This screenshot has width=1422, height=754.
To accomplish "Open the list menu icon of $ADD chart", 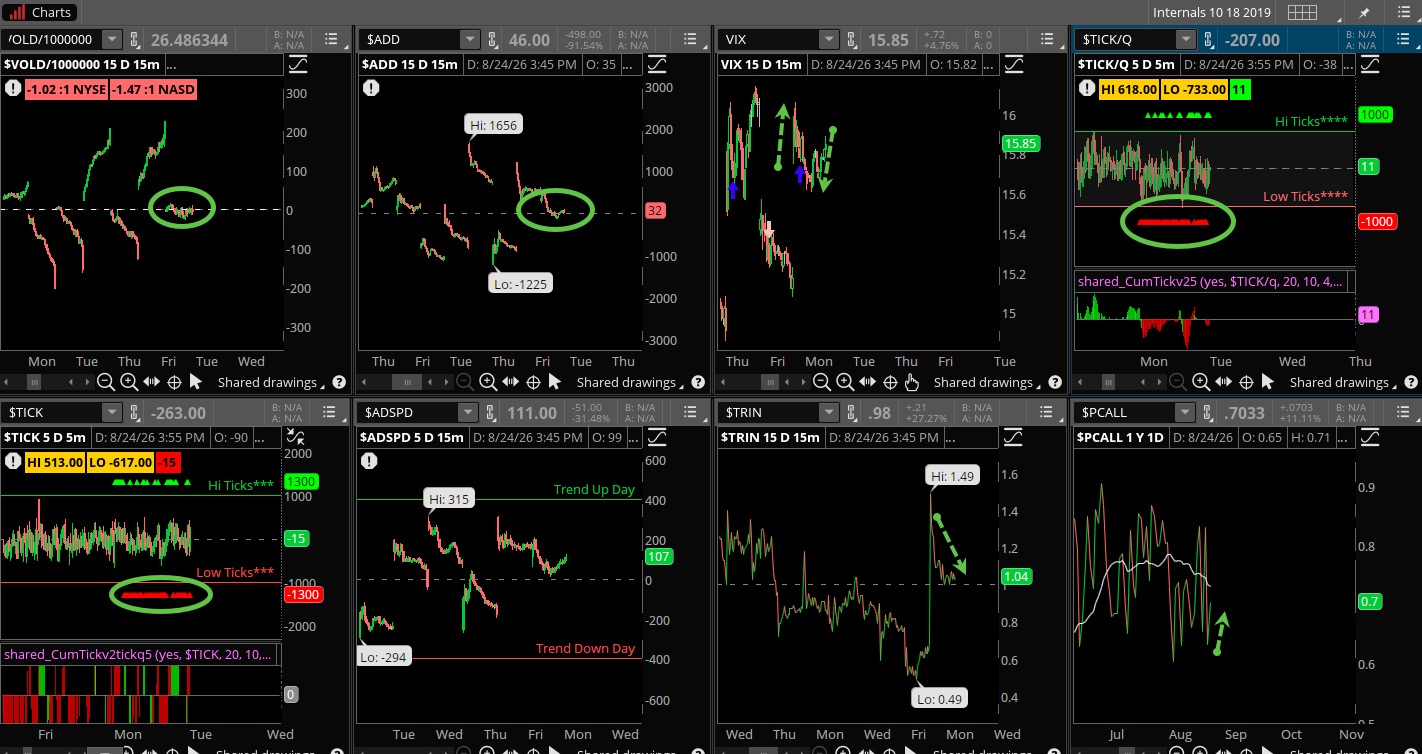I will 689,40.
